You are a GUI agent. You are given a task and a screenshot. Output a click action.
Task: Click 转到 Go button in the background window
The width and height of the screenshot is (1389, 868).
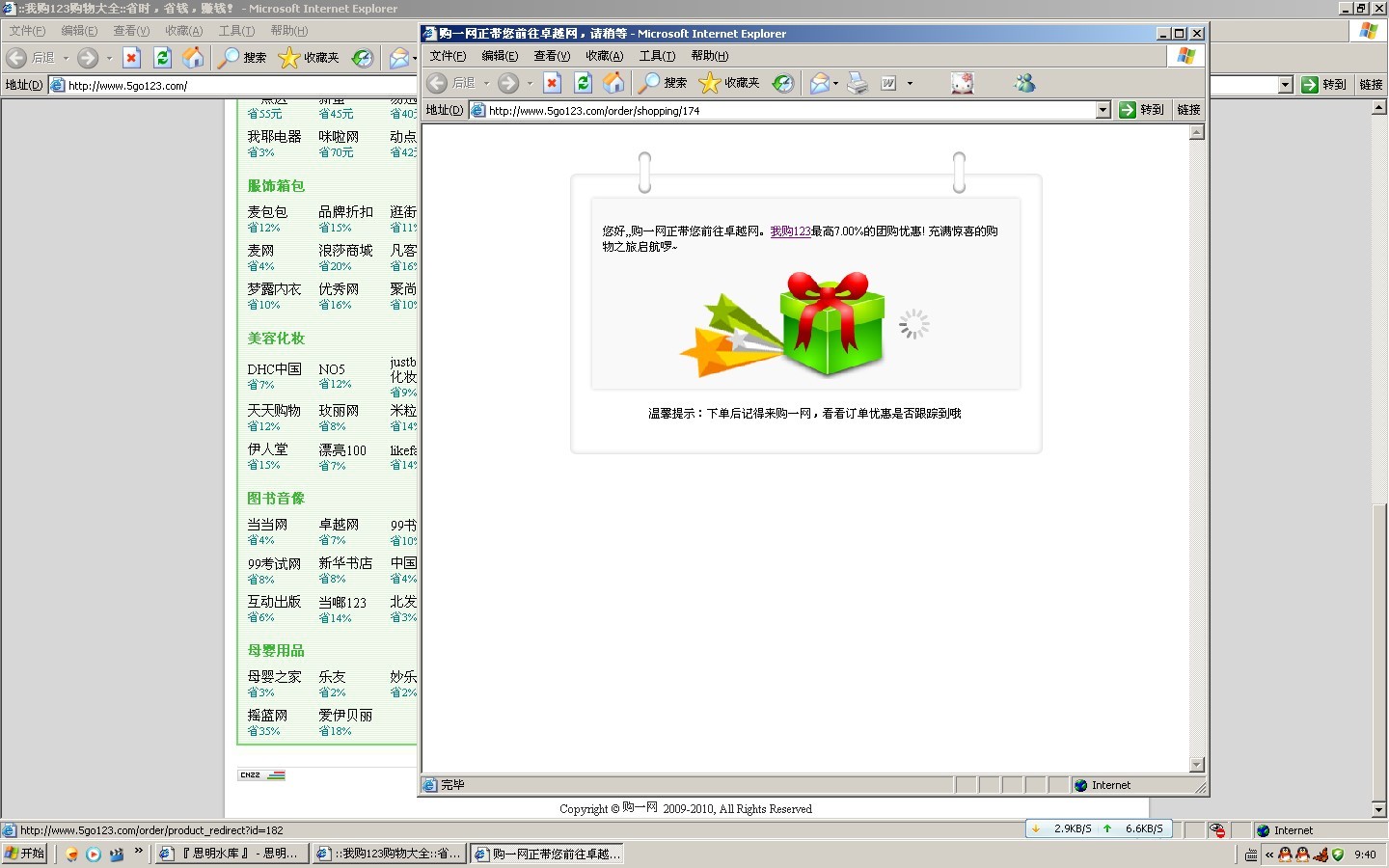click(x=1323, y=85)
